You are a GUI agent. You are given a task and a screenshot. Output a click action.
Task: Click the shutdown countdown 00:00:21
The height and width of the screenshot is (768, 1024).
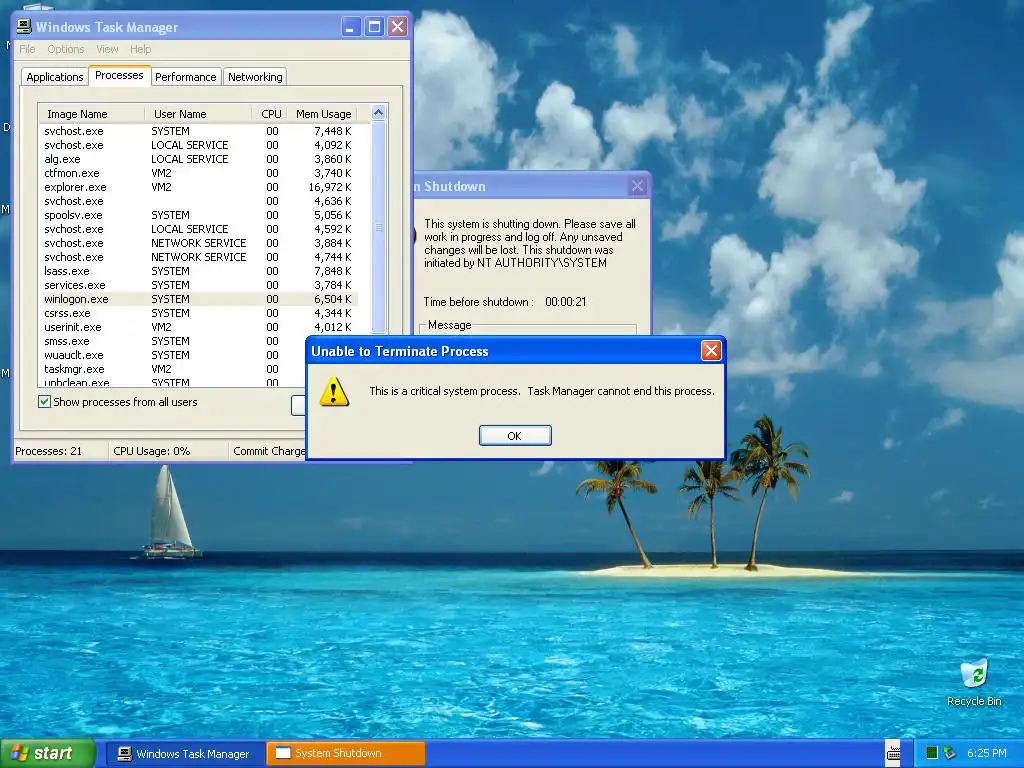tap(566, 302)
